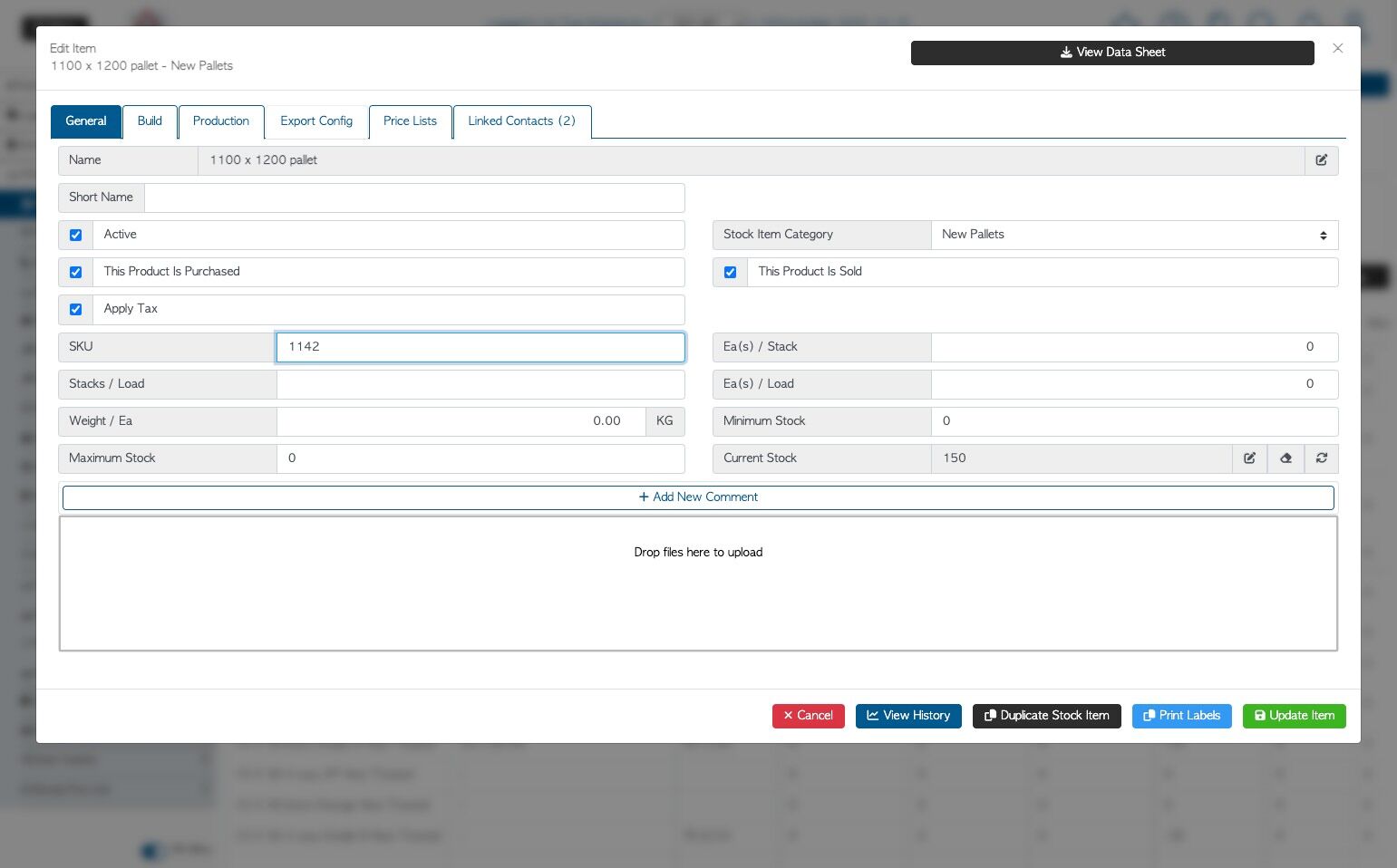Toggle the Apply Tax checkbox
1397x868 pixels.
click(x=75, y=309)
